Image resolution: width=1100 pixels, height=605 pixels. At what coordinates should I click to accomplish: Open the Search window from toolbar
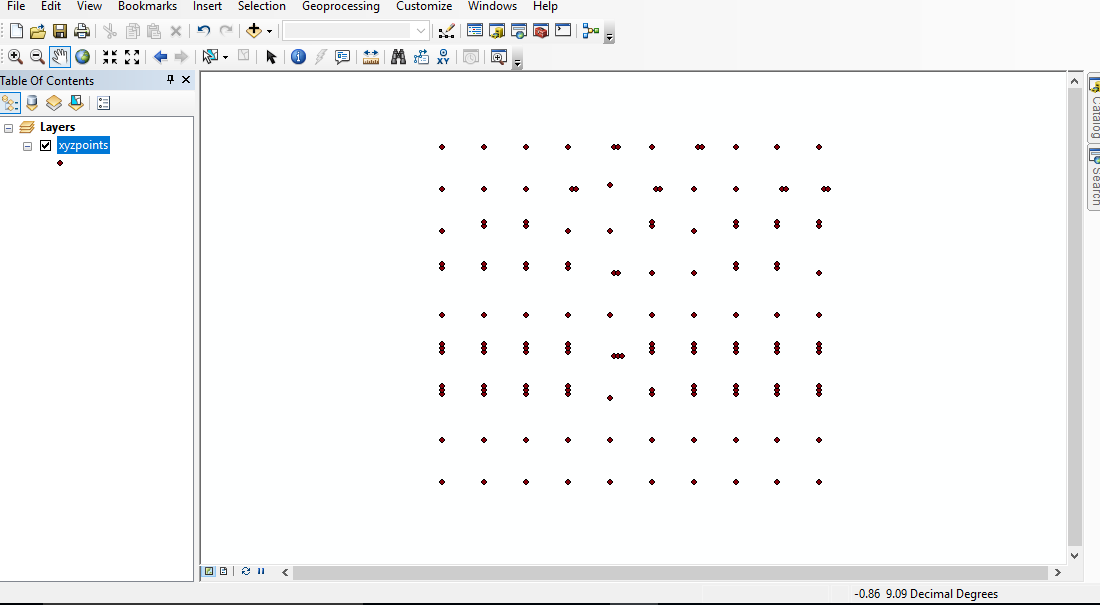519,31
